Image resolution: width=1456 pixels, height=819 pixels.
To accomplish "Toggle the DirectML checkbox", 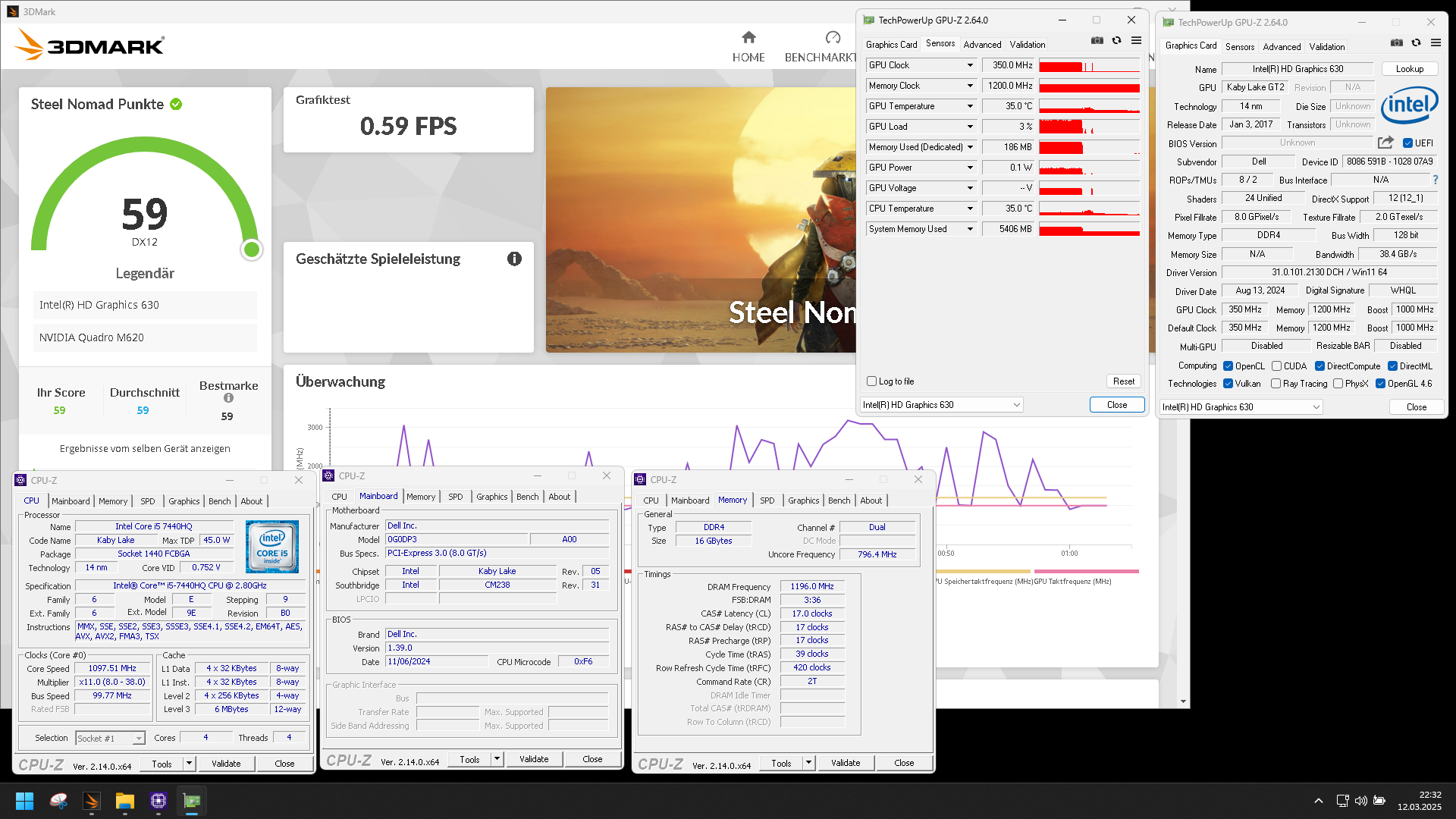I will tap(1392, 366).
